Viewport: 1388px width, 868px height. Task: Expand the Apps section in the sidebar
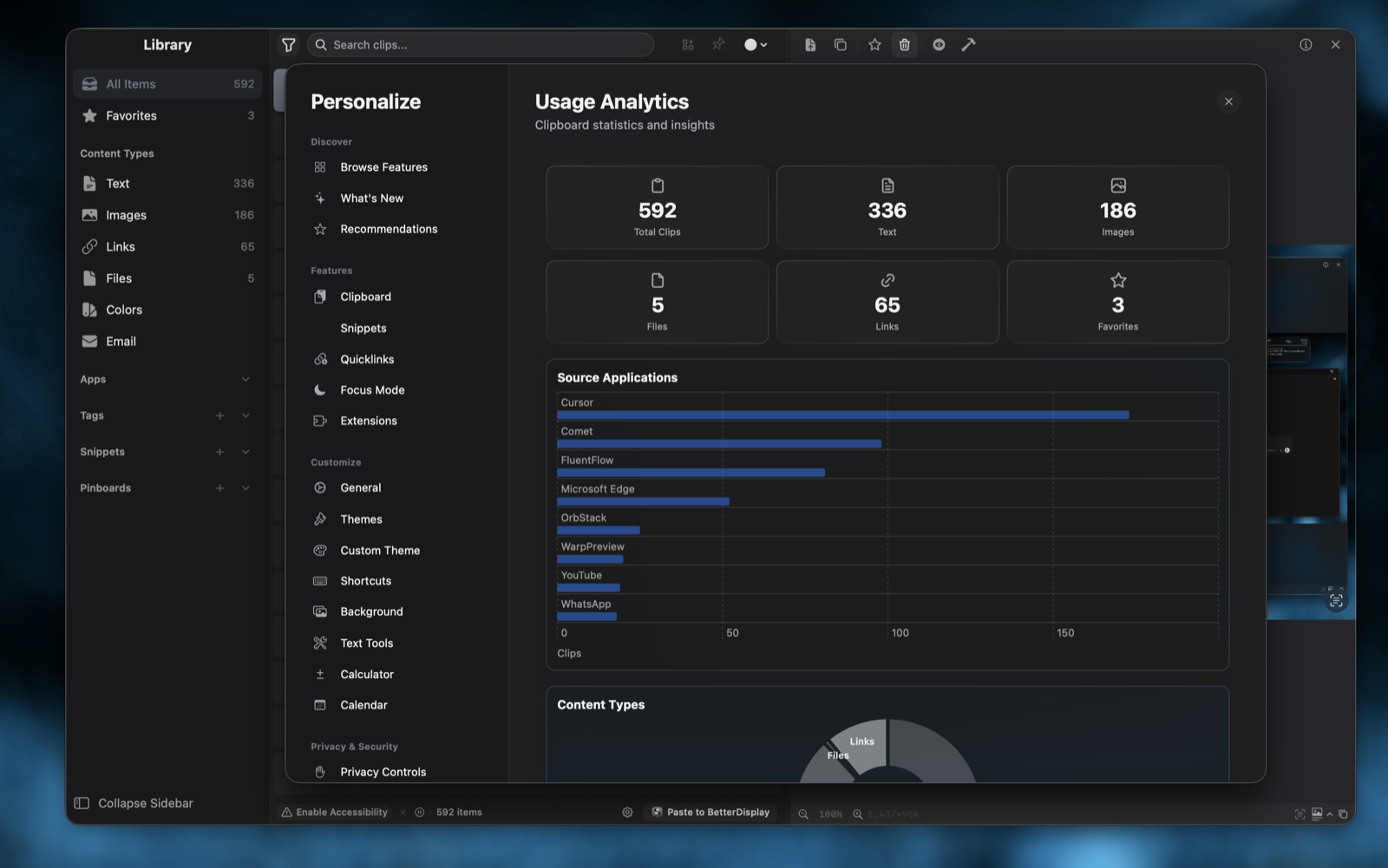point(246,379)
